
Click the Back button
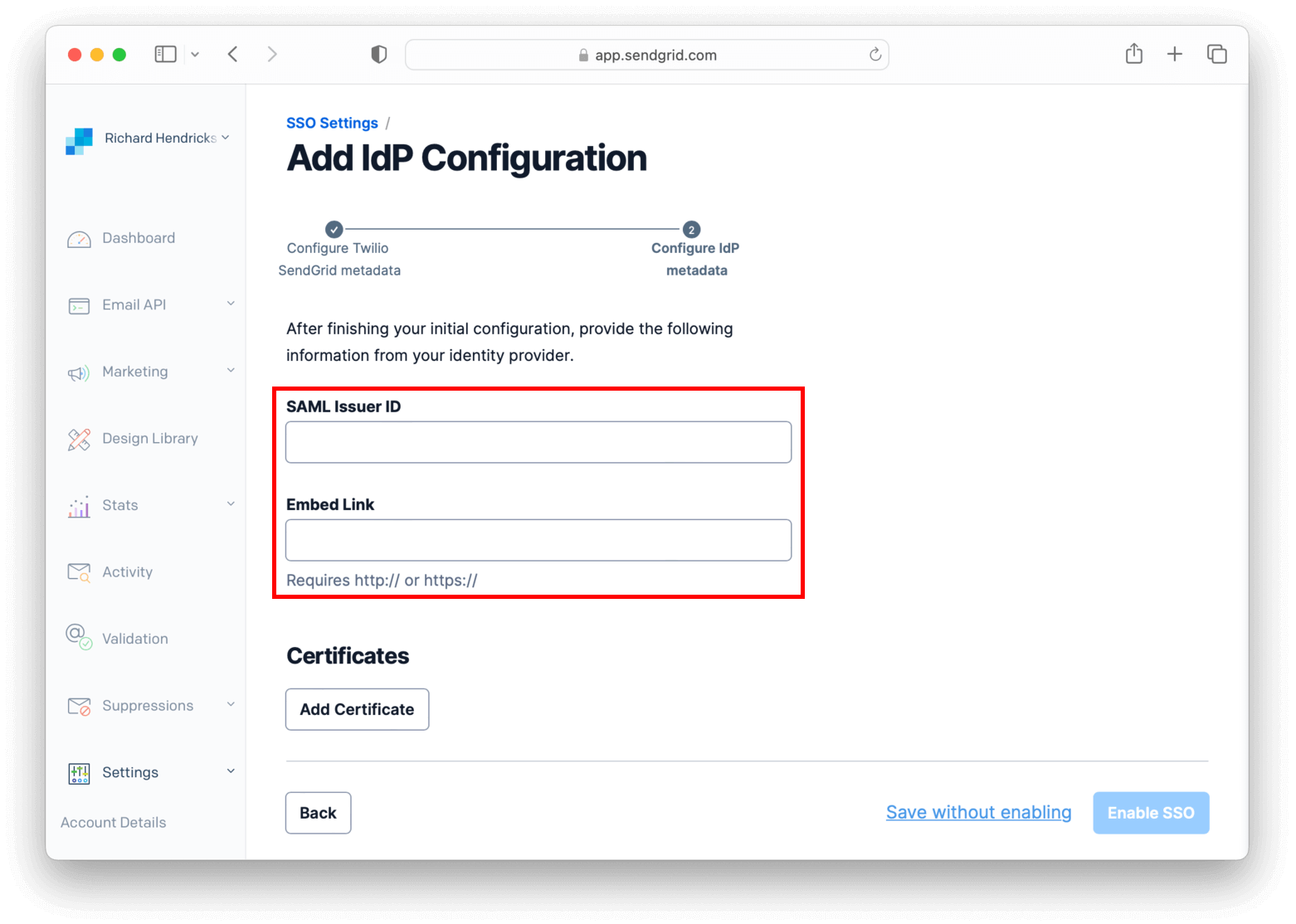point(318,813)
